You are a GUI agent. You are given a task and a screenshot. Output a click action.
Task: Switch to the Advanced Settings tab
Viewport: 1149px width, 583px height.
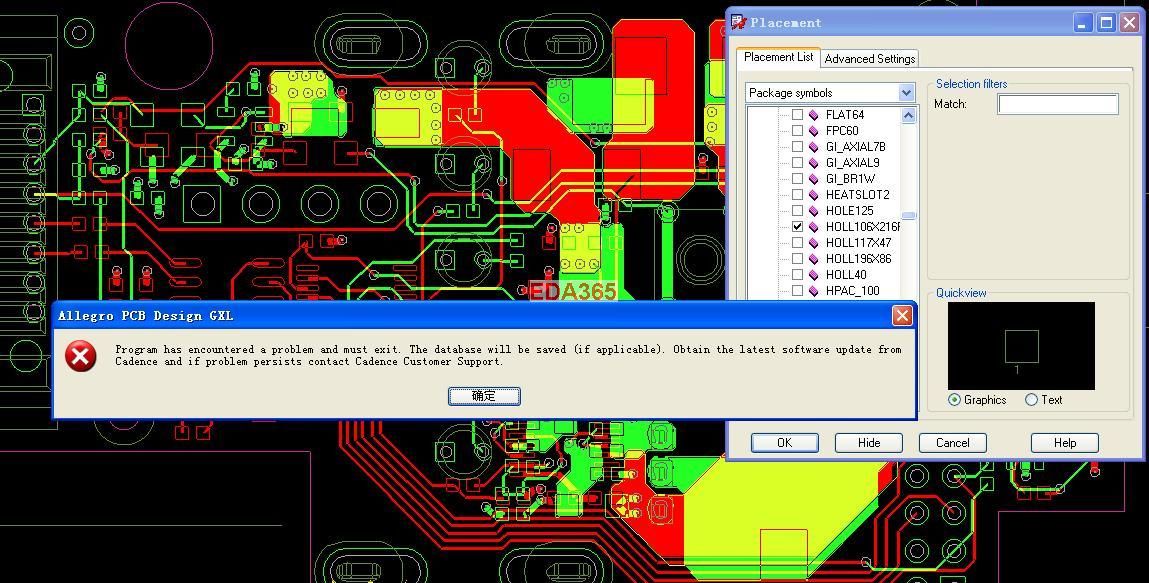pyautogui.click(x=870, y=59)
